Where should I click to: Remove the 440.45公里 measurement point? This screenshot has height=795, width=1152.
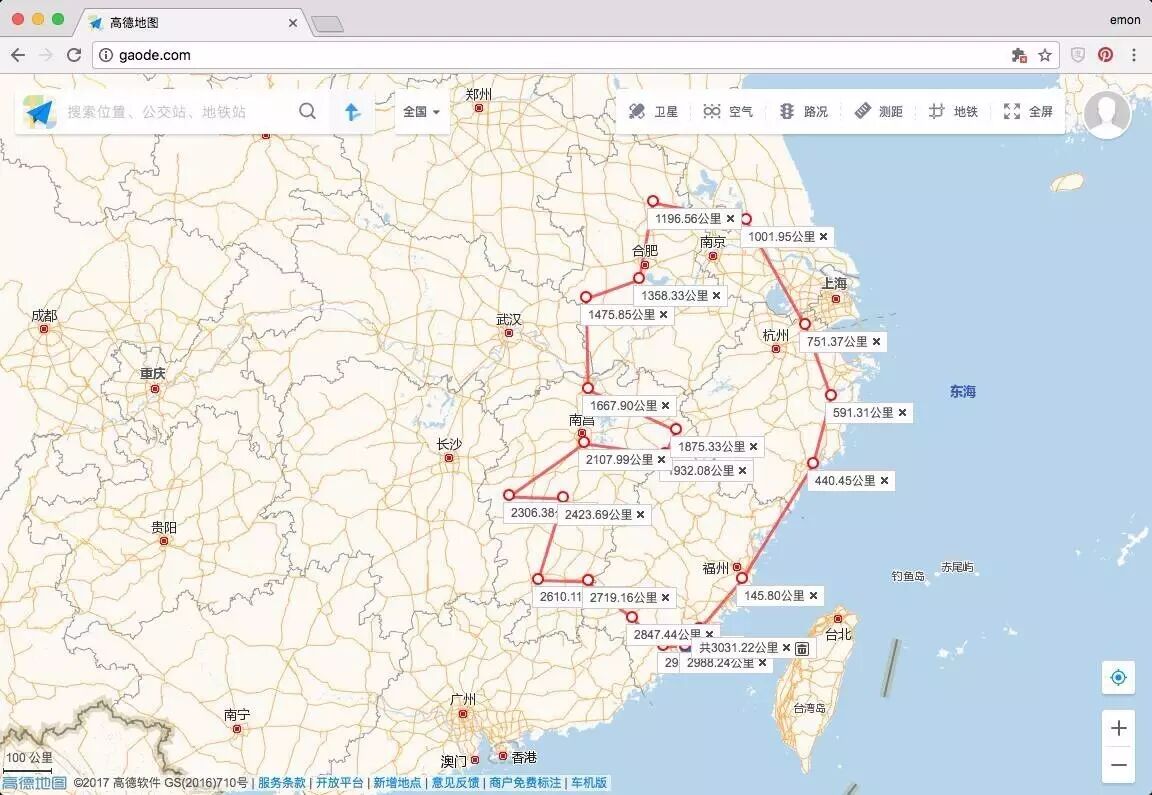point(885,481)
